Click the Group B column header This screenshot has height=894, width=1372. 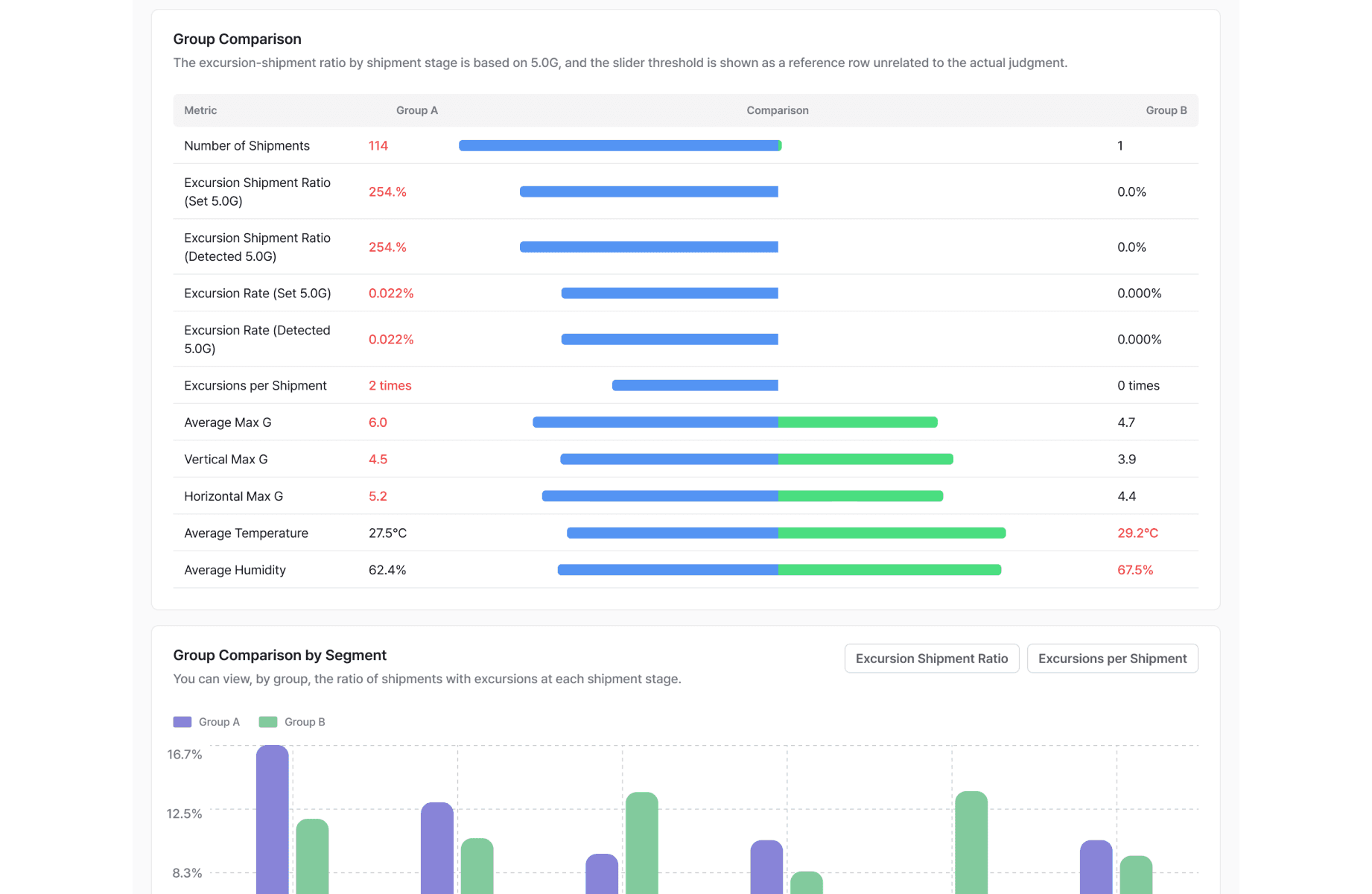(x=1166, y=110)
